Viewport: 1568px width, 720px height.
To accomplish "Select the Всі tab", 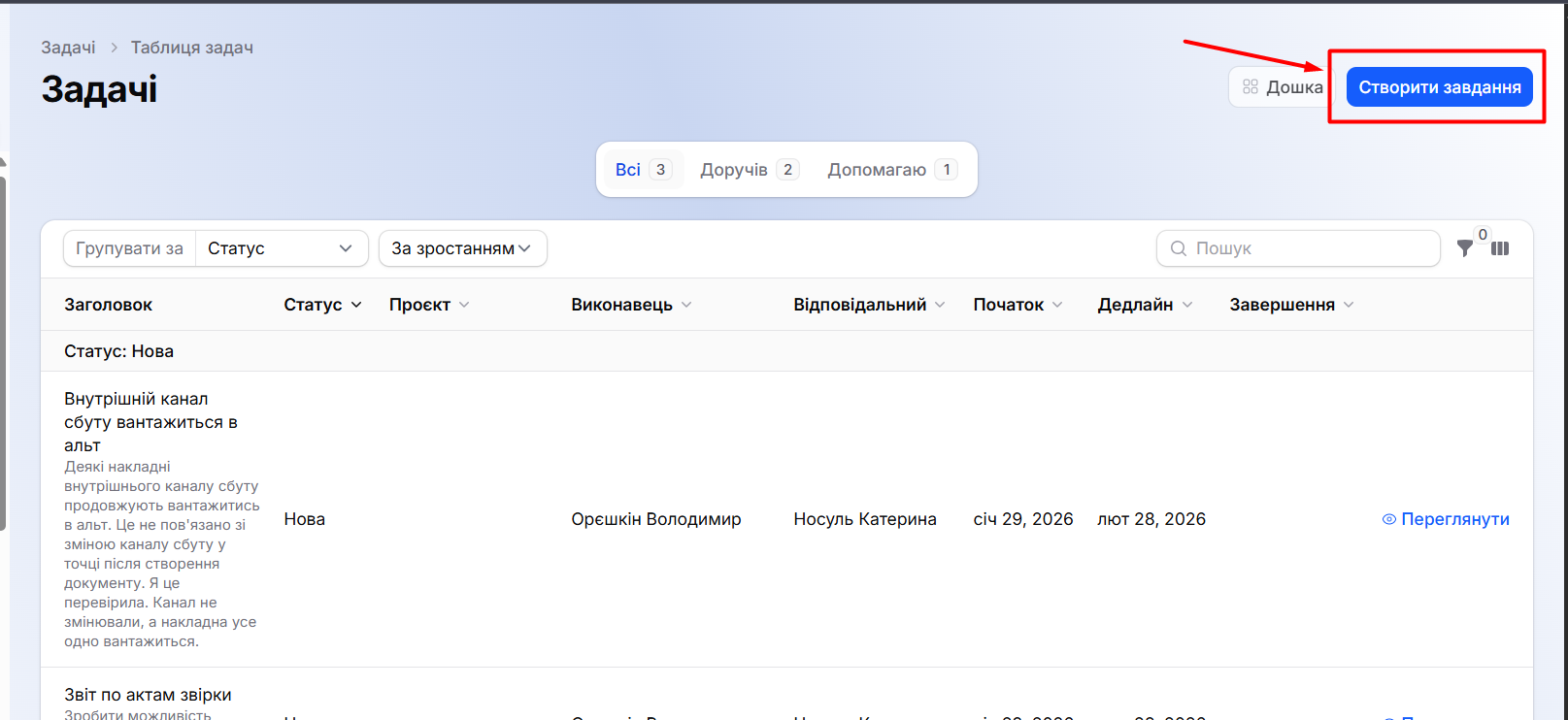I will point(643,170).
